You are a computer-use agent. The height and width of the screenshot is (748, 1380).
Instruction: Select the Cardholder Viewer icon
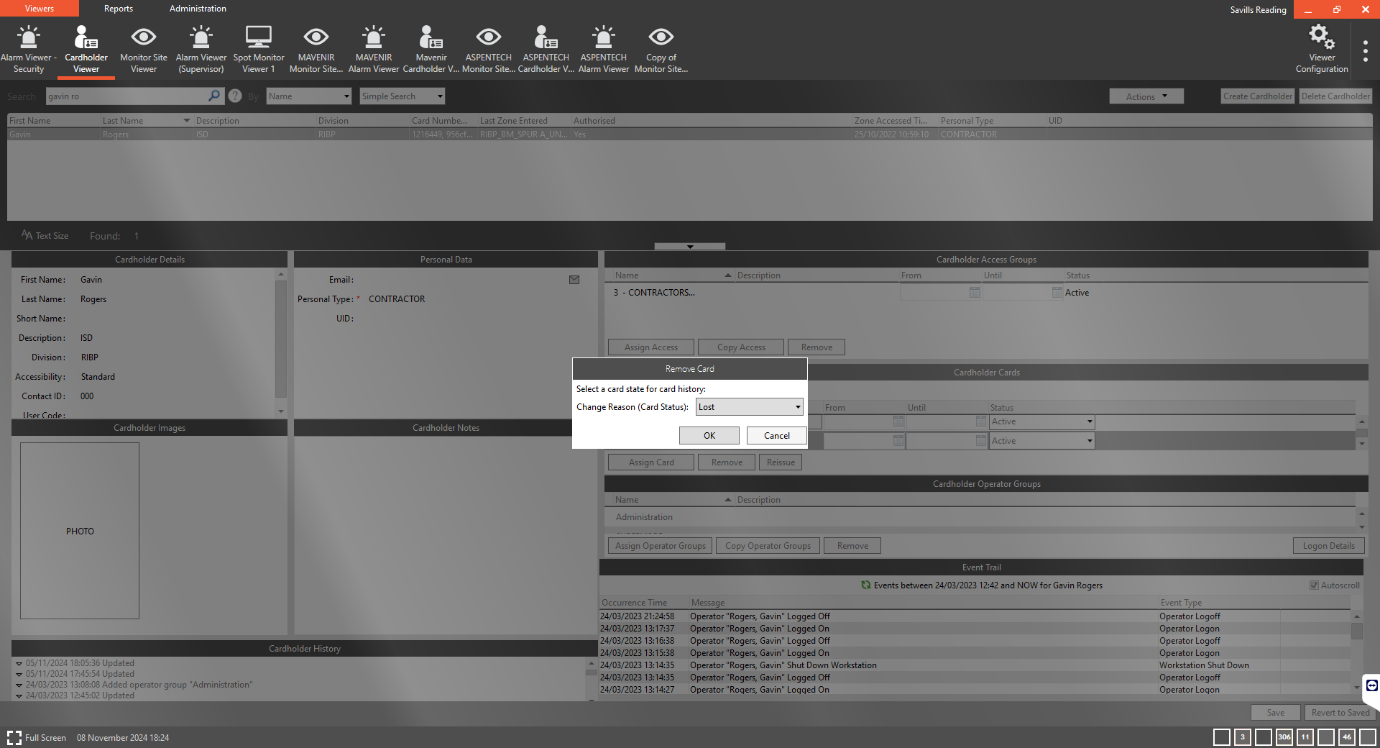(86, 50)
